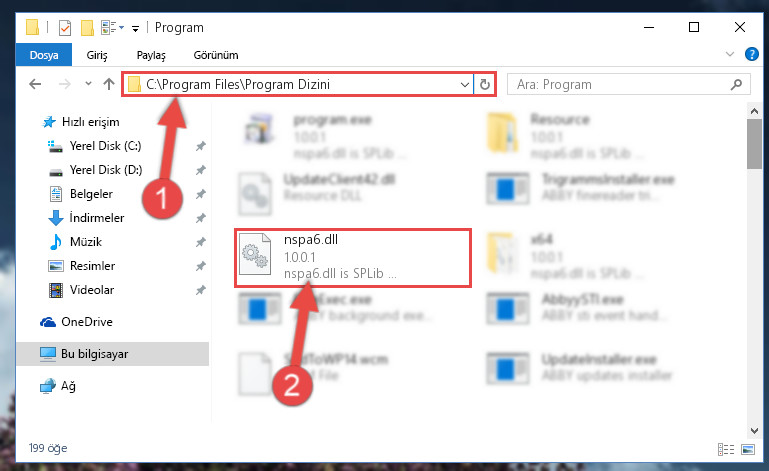Screen dimensions: 769x471
Task: Switch to large thumbnails view icon
Action: pyautogui.click(x=748, y=449)
